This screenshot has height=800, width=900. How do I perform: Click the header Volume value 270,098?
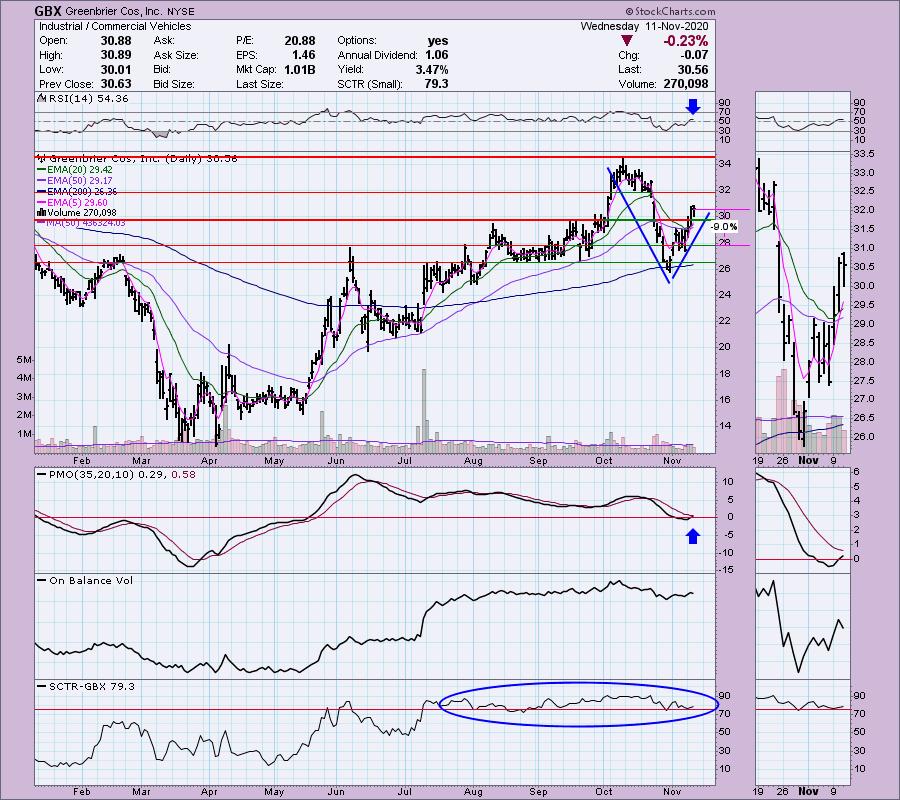pyautogui.click(x=685, y=84)
